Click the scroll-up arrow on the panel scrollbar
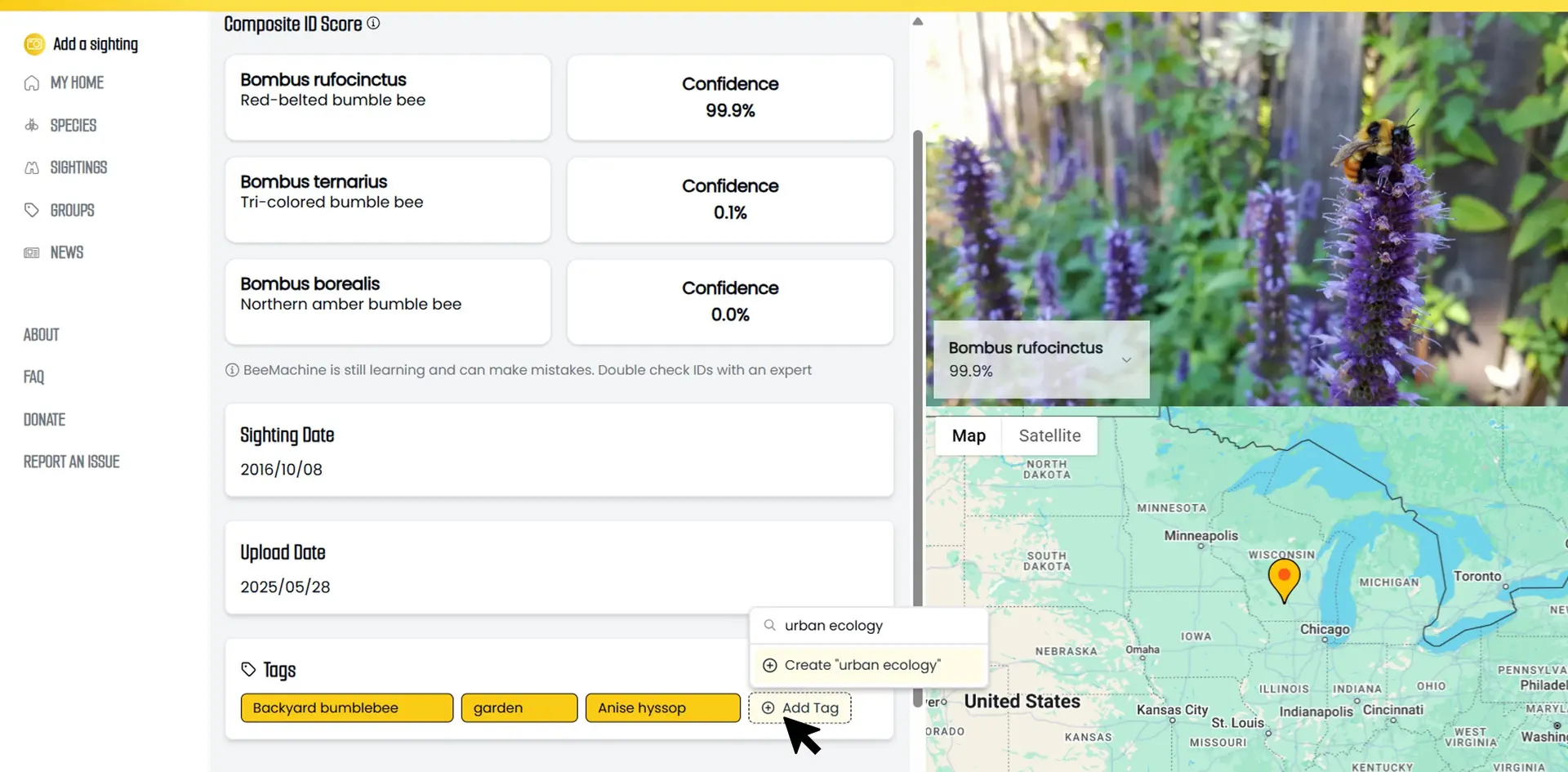Screen dimensions: 1568x772 point(917,21)
